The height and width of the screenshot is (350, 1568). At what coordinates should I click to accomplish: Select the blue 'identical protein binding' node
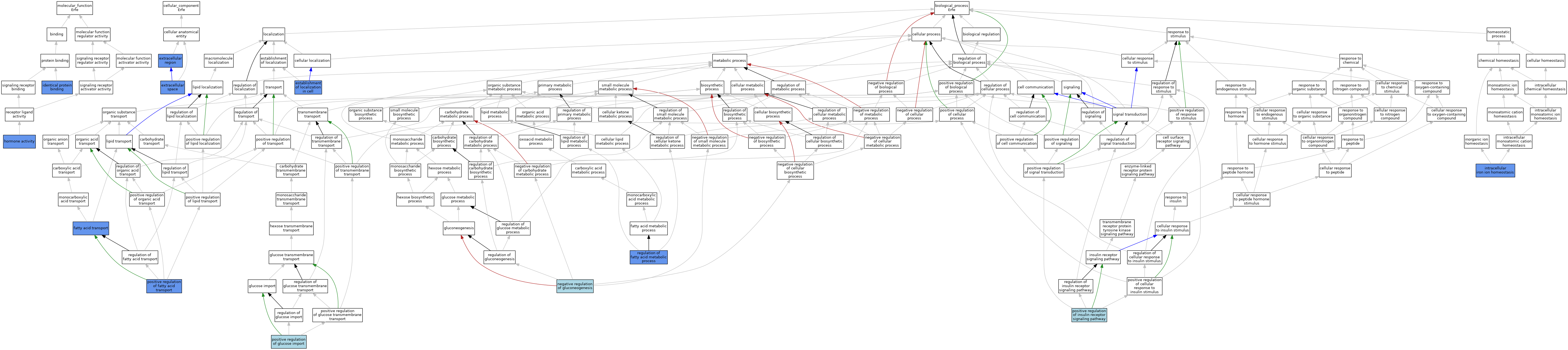pos(57,88)
